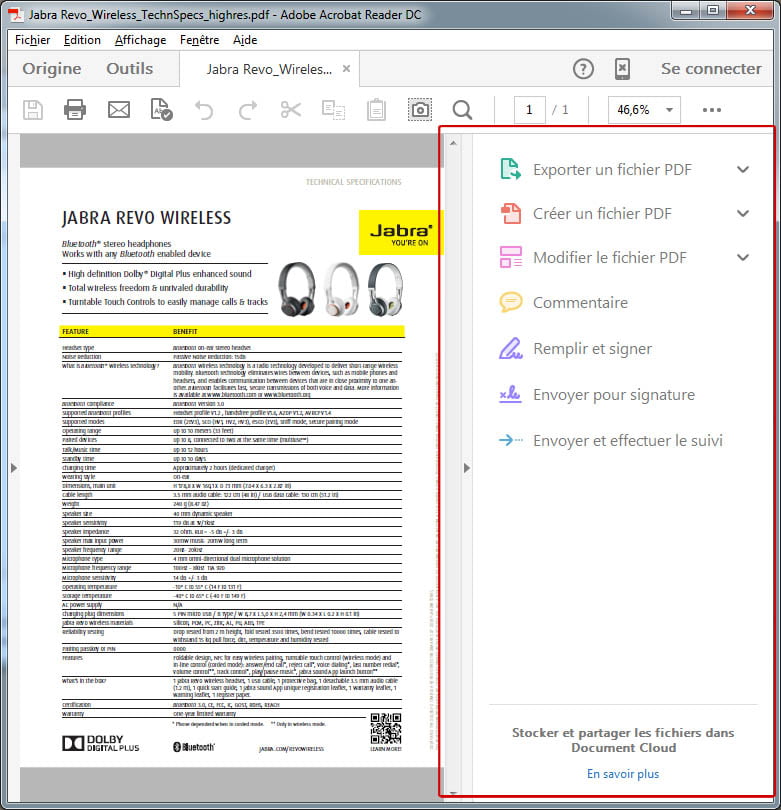781x810 pixels.
Task: Print the document with printer icon
Action: click(75, 110)
